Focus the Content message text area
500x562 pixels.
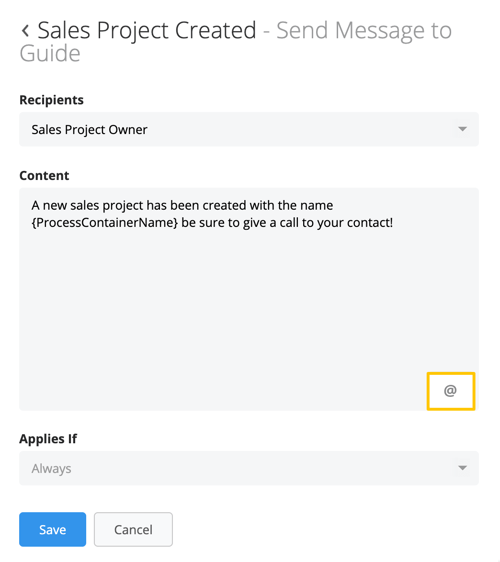(249, 299)
